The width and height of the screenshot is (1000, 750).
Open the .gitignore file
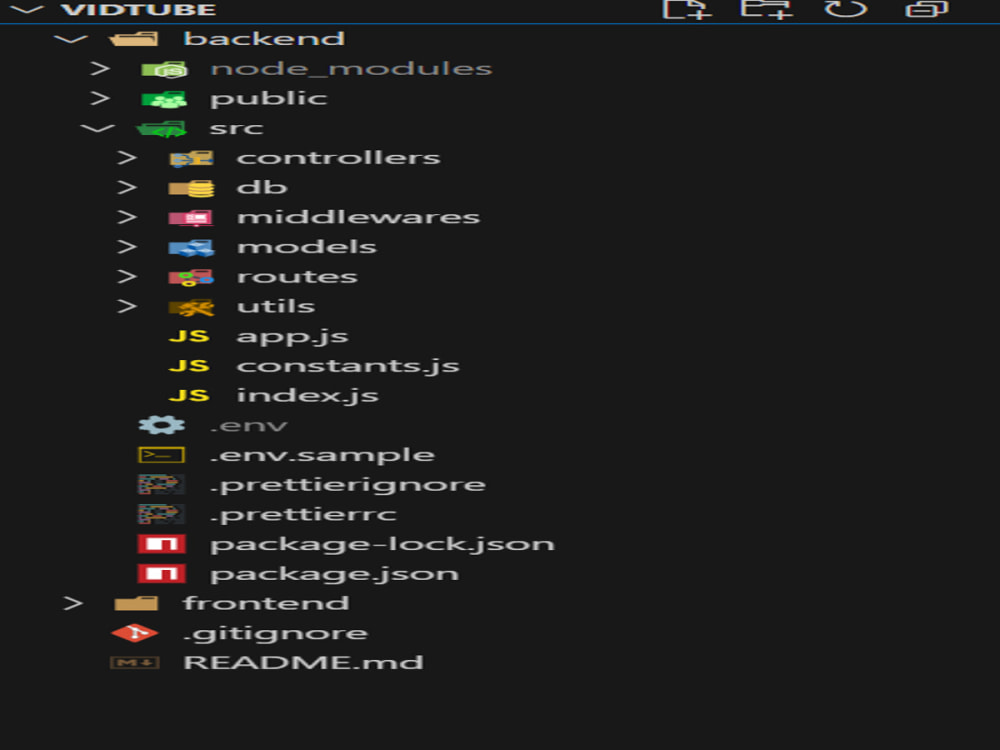pos(276,633)
